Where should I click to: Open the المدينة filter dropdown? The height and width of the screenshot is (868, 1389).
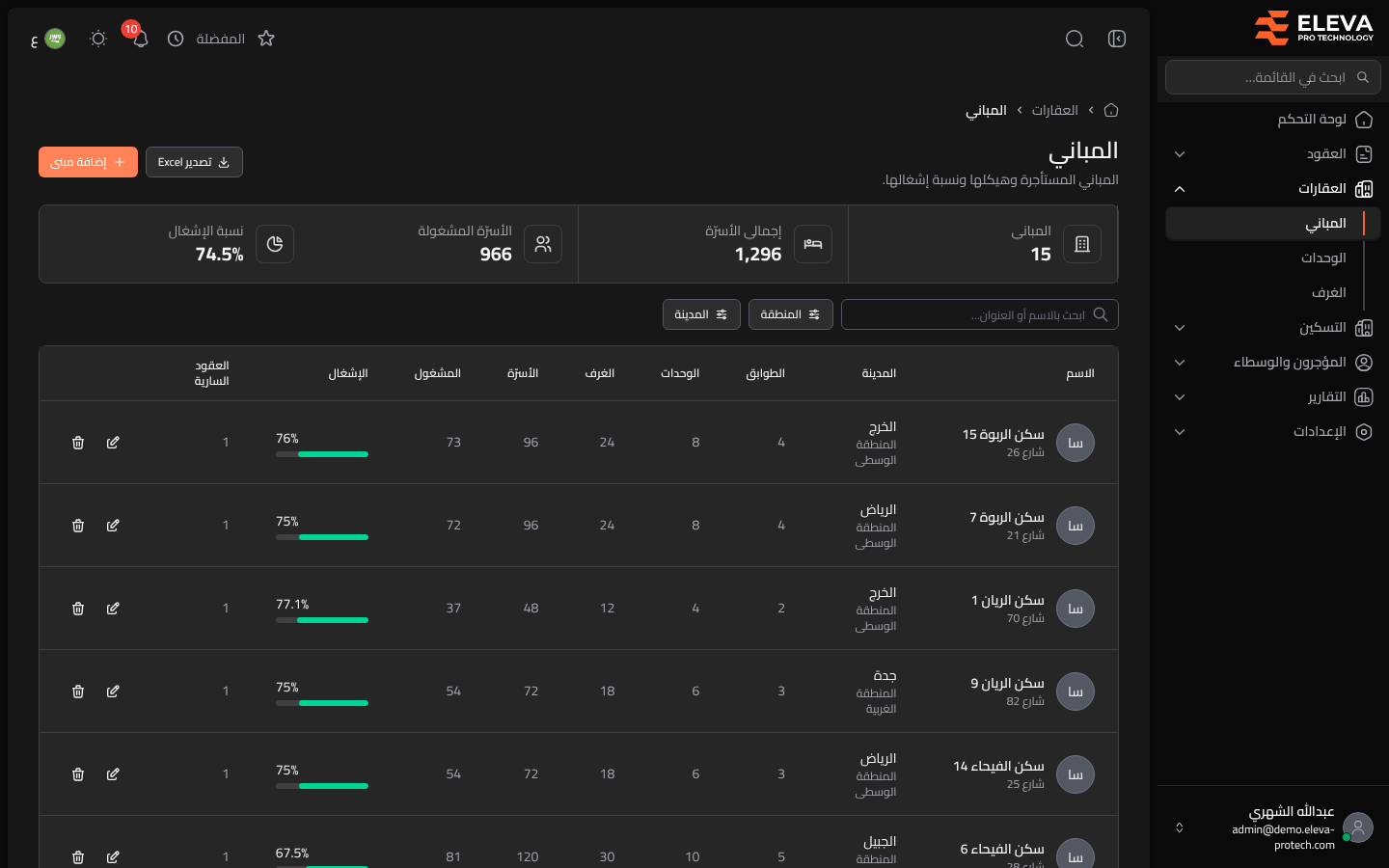tap(701, 314)
